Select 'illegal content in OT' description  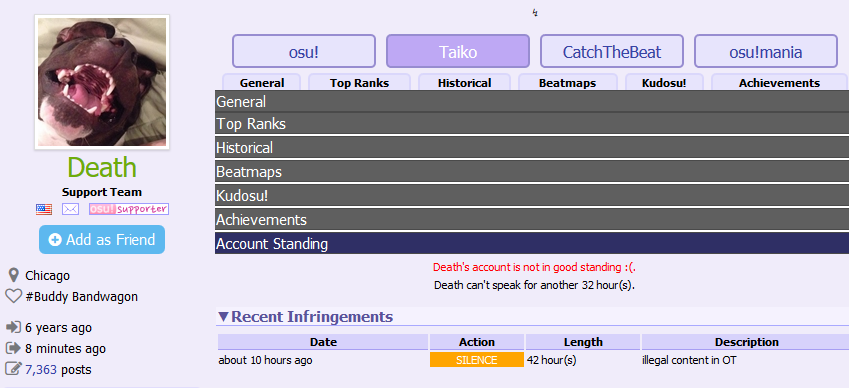[x=689, y=360]
